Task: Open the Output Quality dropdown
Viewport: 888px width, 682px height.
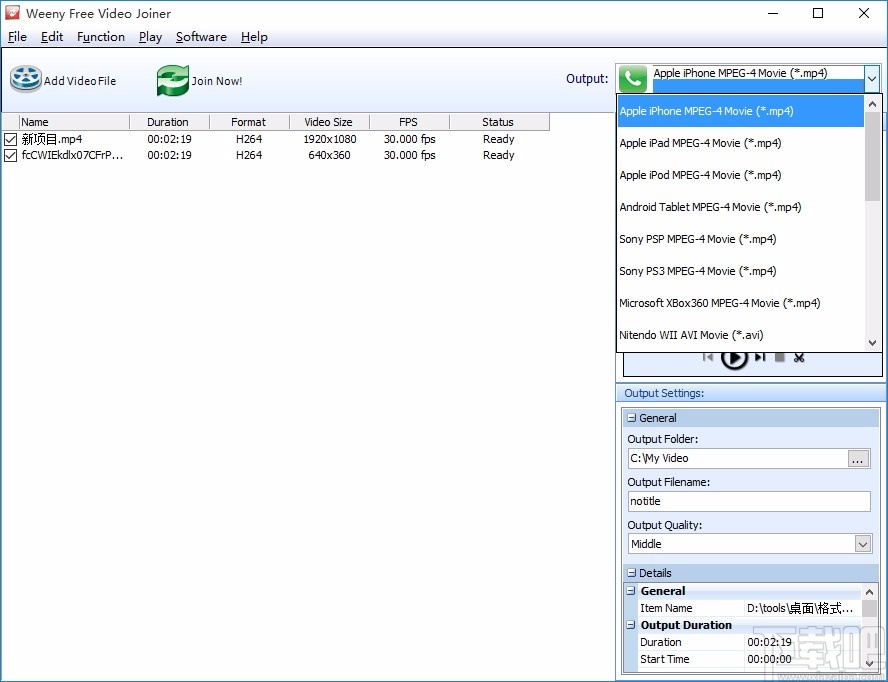Action: [863, 544]
